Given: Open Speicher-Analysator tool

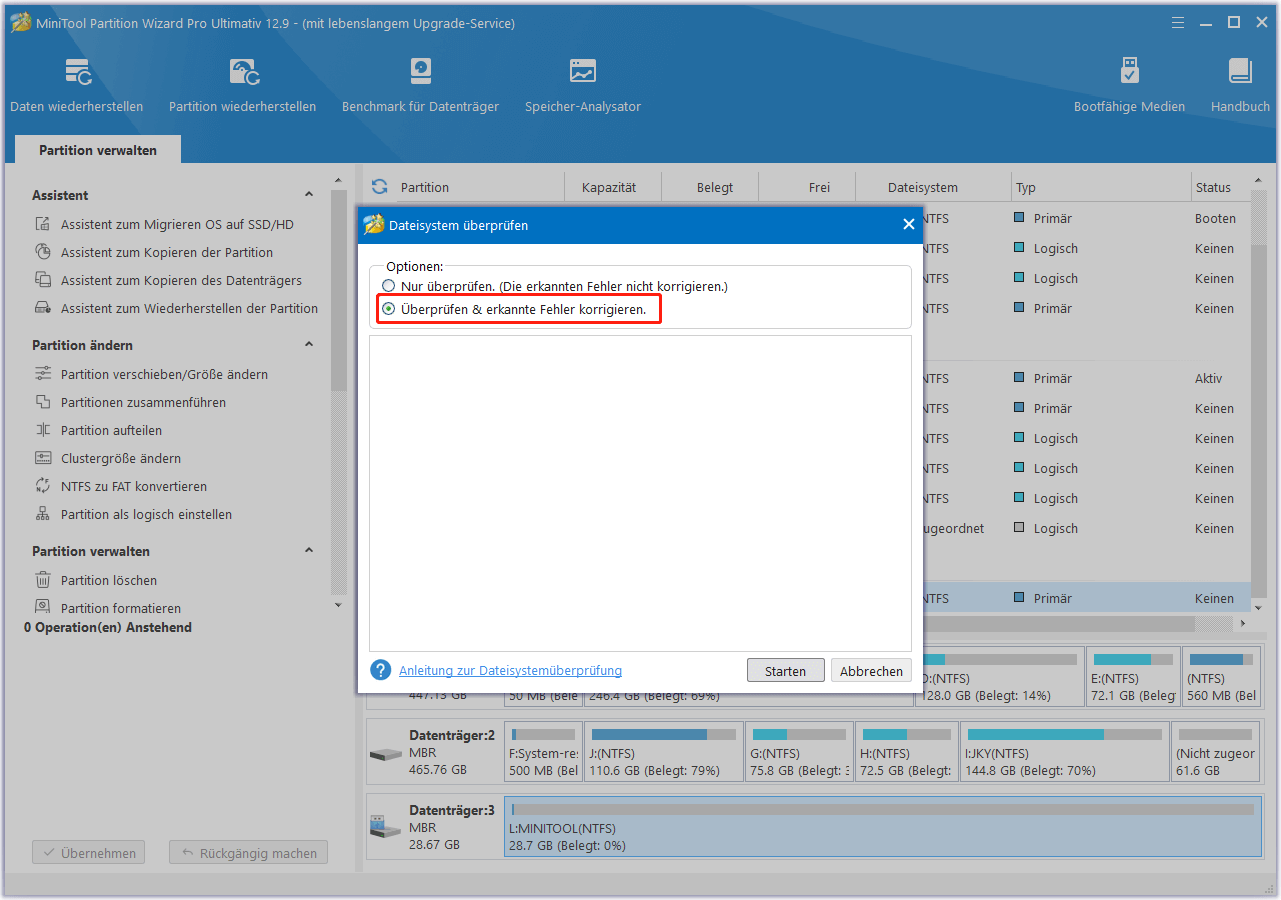Looking at the screenshot, I should (583, 85).
